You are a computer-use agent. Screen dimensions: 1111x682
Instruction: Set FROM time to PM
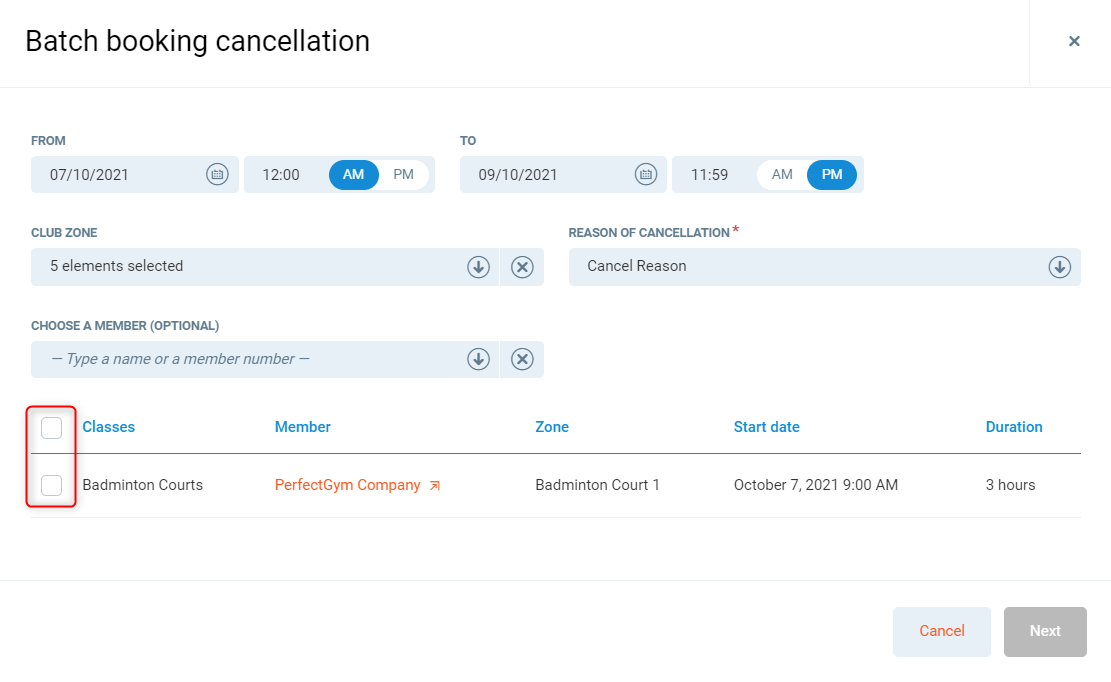(403, 174)
